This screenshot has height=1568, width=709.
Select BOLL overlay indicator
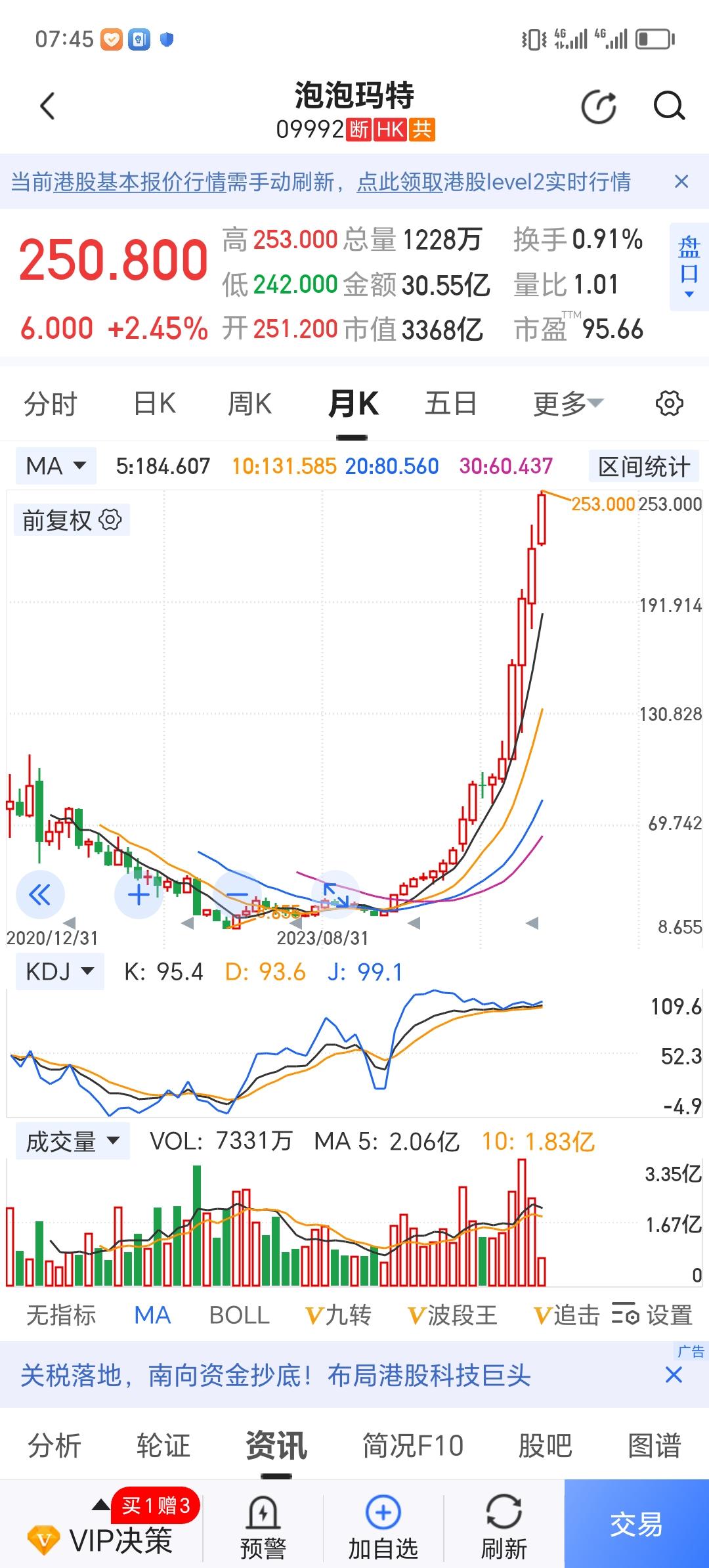[x=240, y=1315]
